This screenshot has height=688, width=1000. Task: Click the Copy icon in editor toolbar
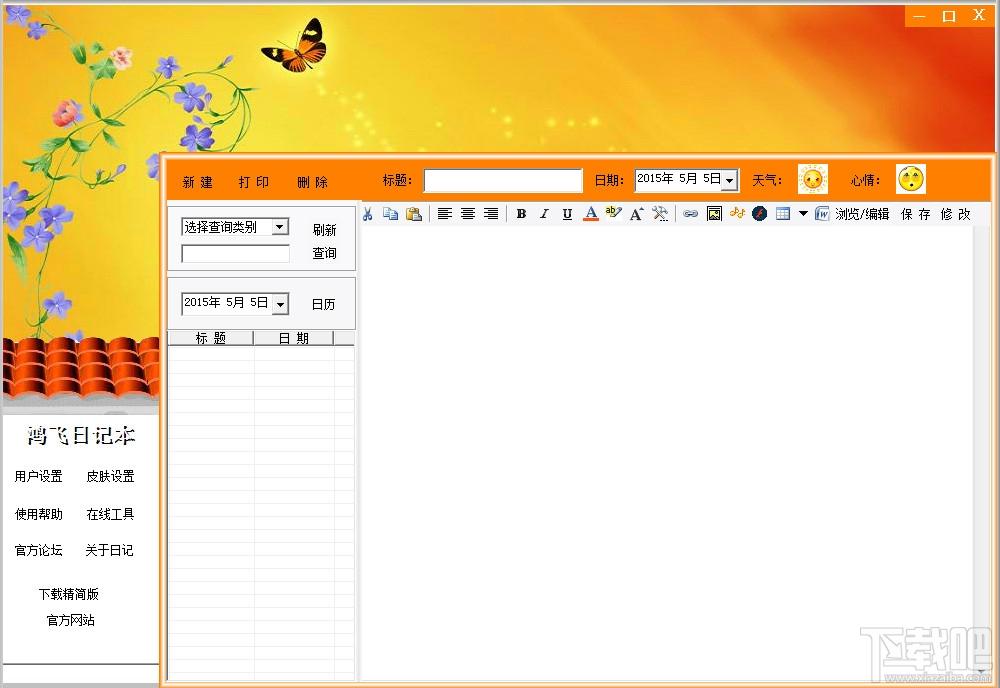click(x=390, y=214)
